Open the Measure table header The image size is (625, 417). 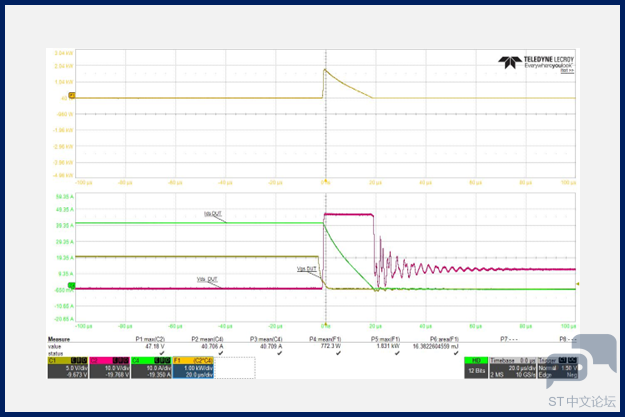59,339
